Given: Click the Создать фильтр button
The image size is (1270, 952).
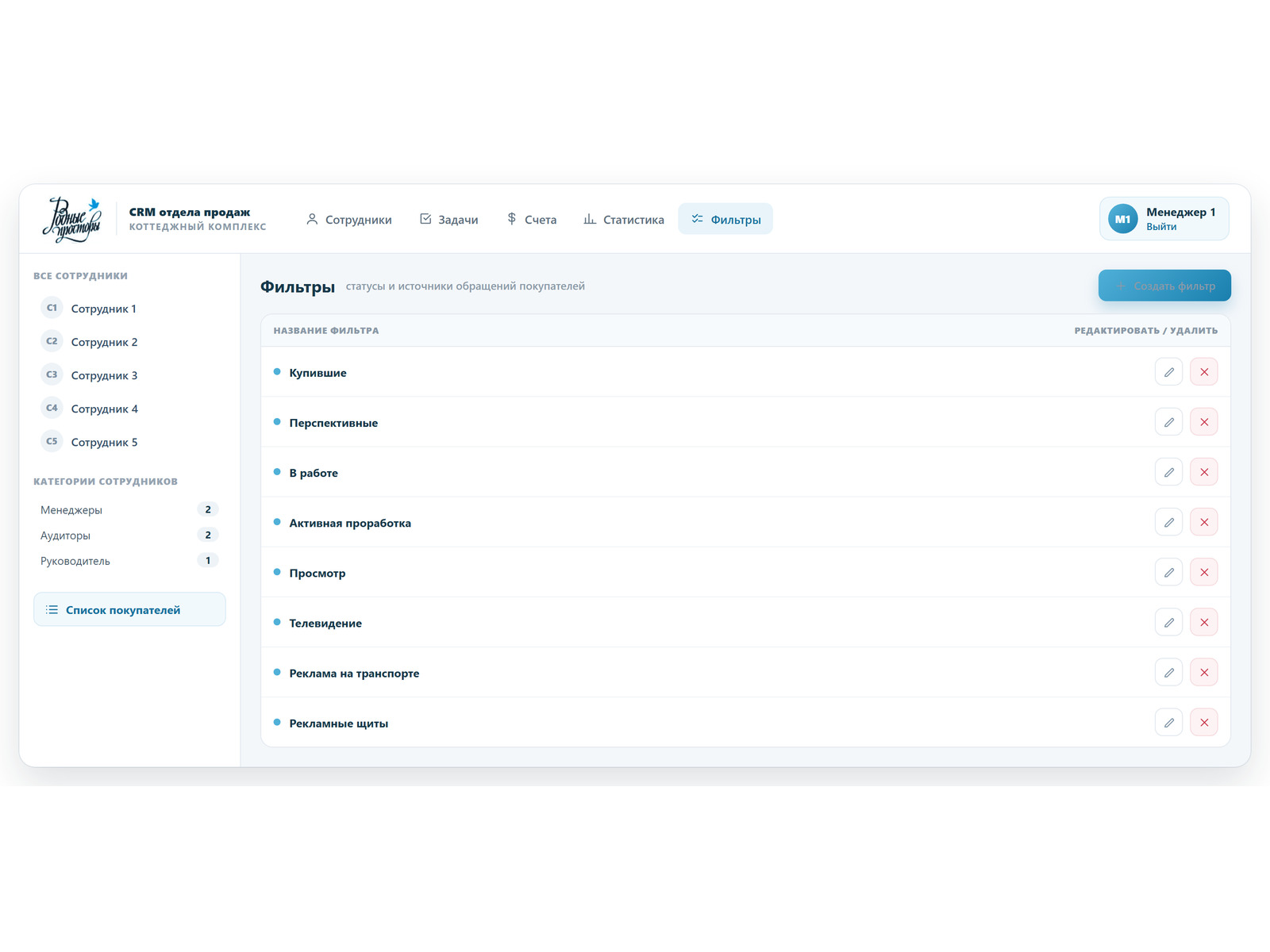Looking at the screenshot, I should pyautogui.click(x=1164, y=286).
